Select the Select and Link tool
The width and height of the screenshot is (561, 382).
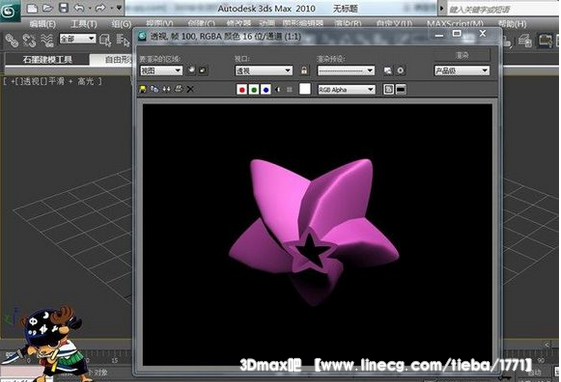point(11,40)
